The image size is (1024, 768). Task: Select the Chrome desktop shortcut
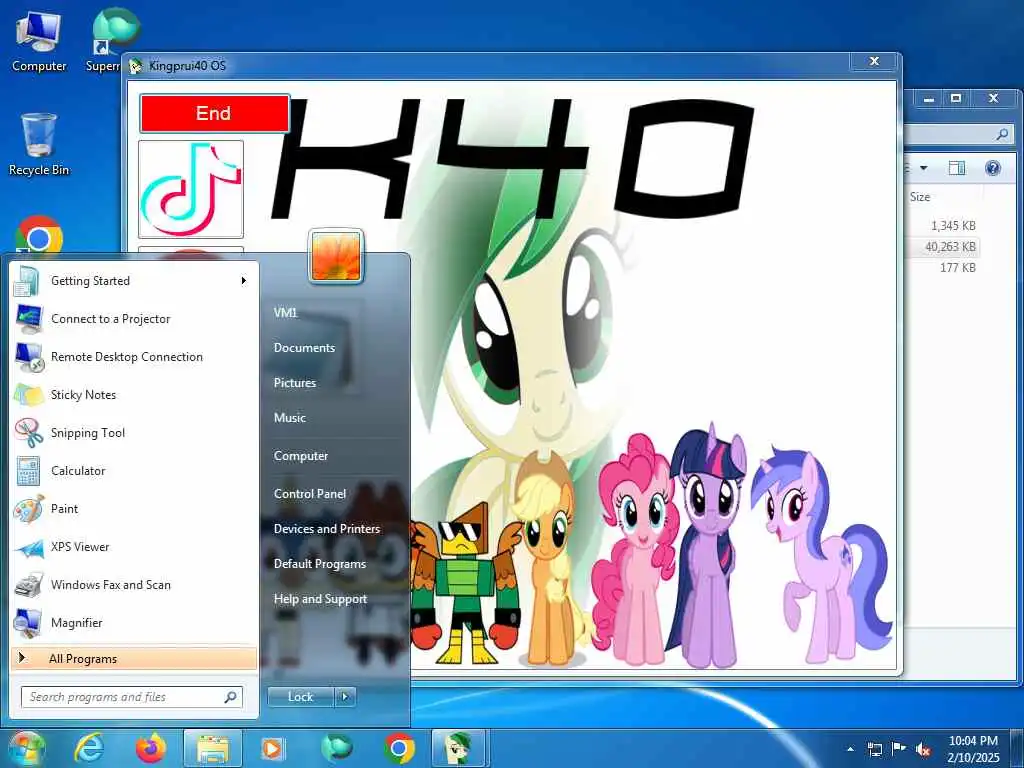click(x=39, y=236)
